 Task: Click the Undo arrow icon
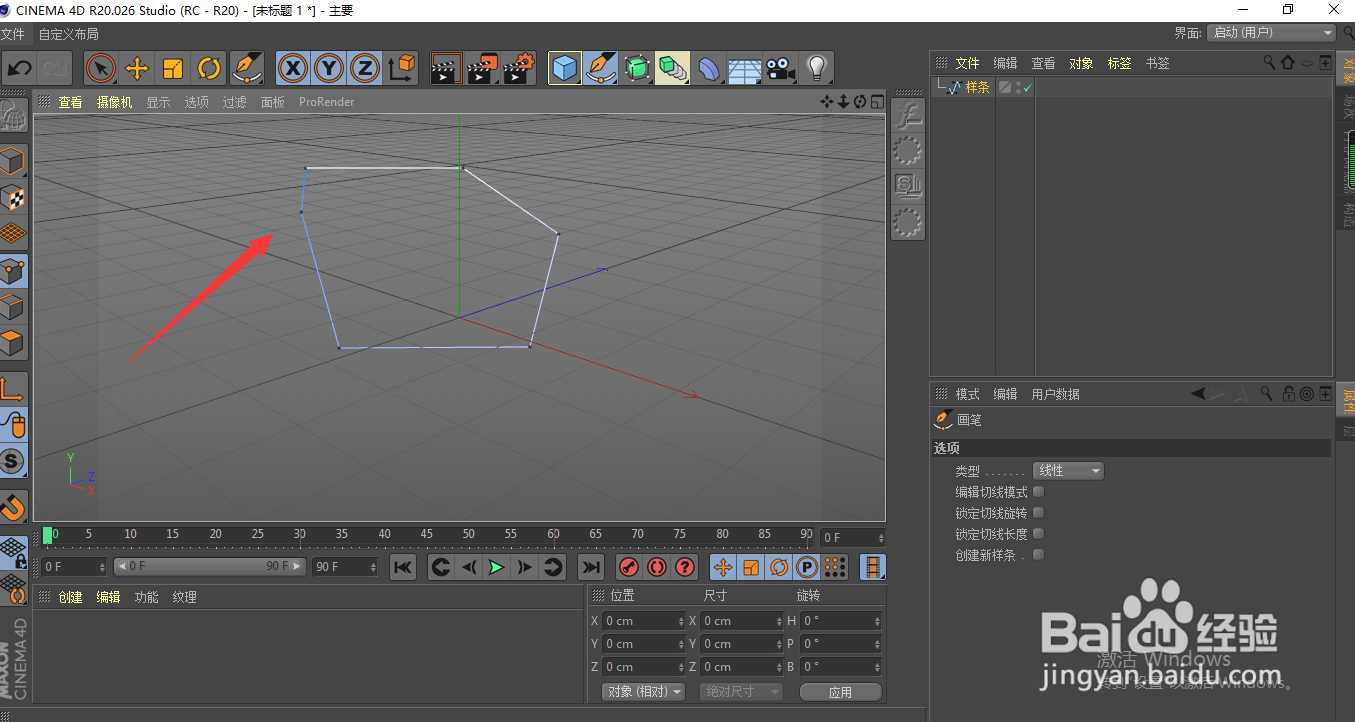click(x=20, y=68)
